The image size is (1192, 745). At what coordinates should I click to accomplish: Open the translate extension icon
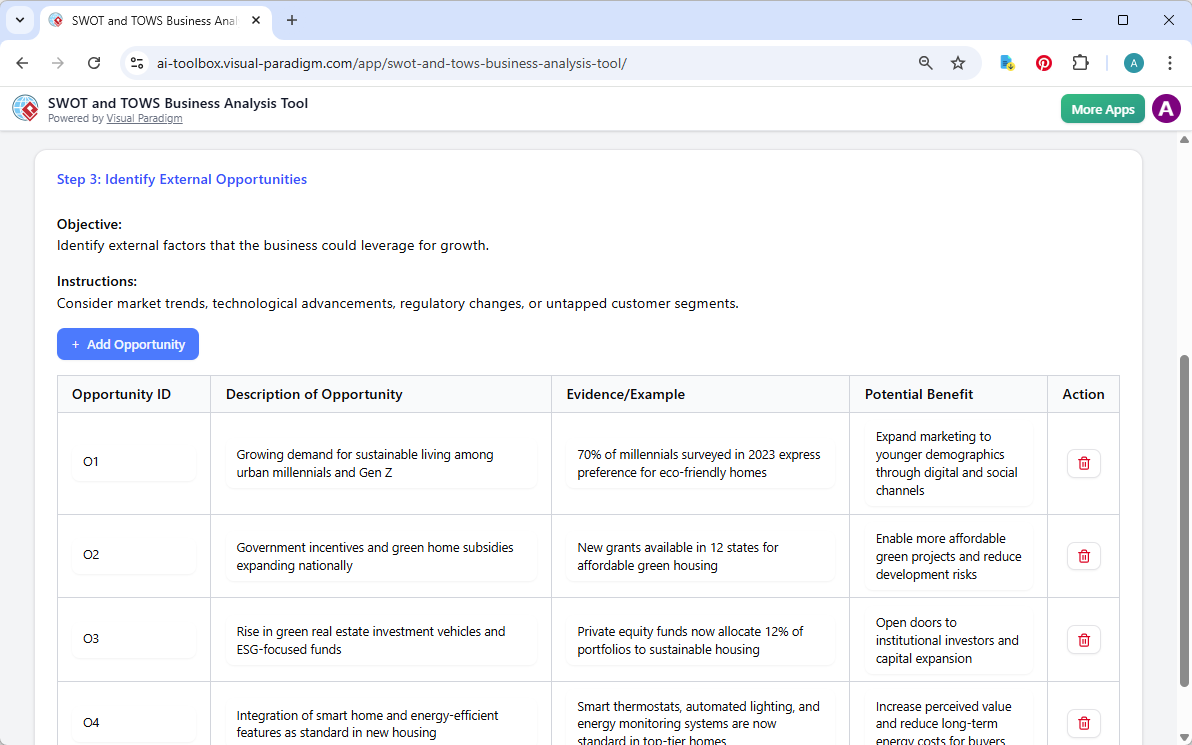click(1006, 62)
